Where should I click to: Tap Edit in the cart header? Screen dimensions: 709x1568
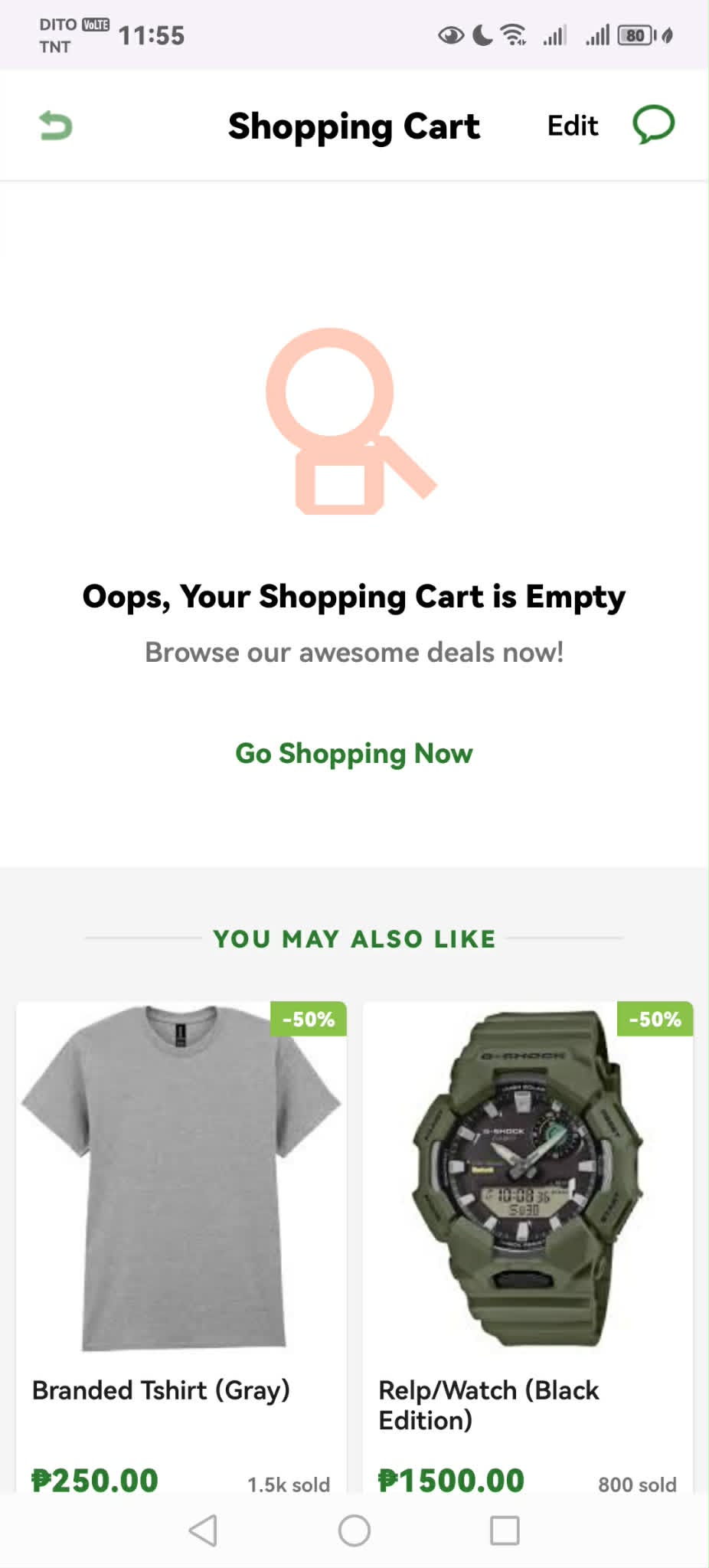(x=573, y=126)
